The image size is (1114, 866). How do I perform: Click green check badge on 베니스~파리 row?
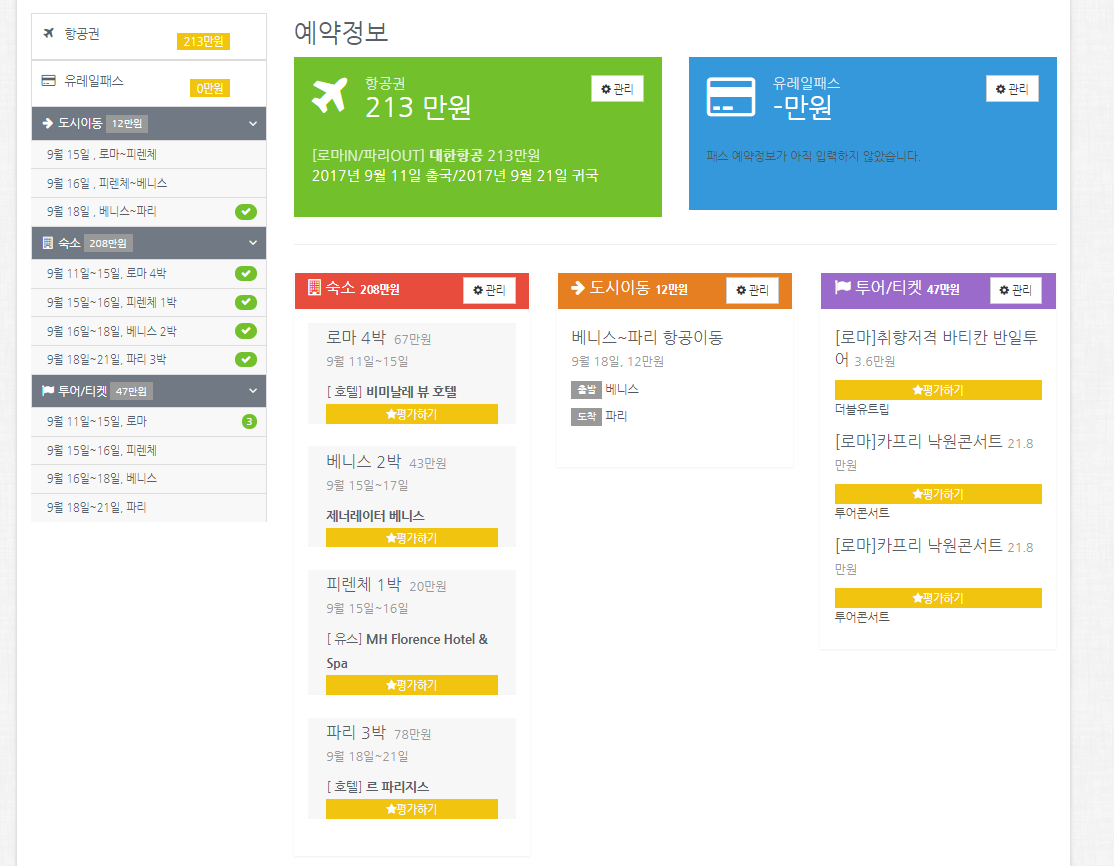click(246, 212)
